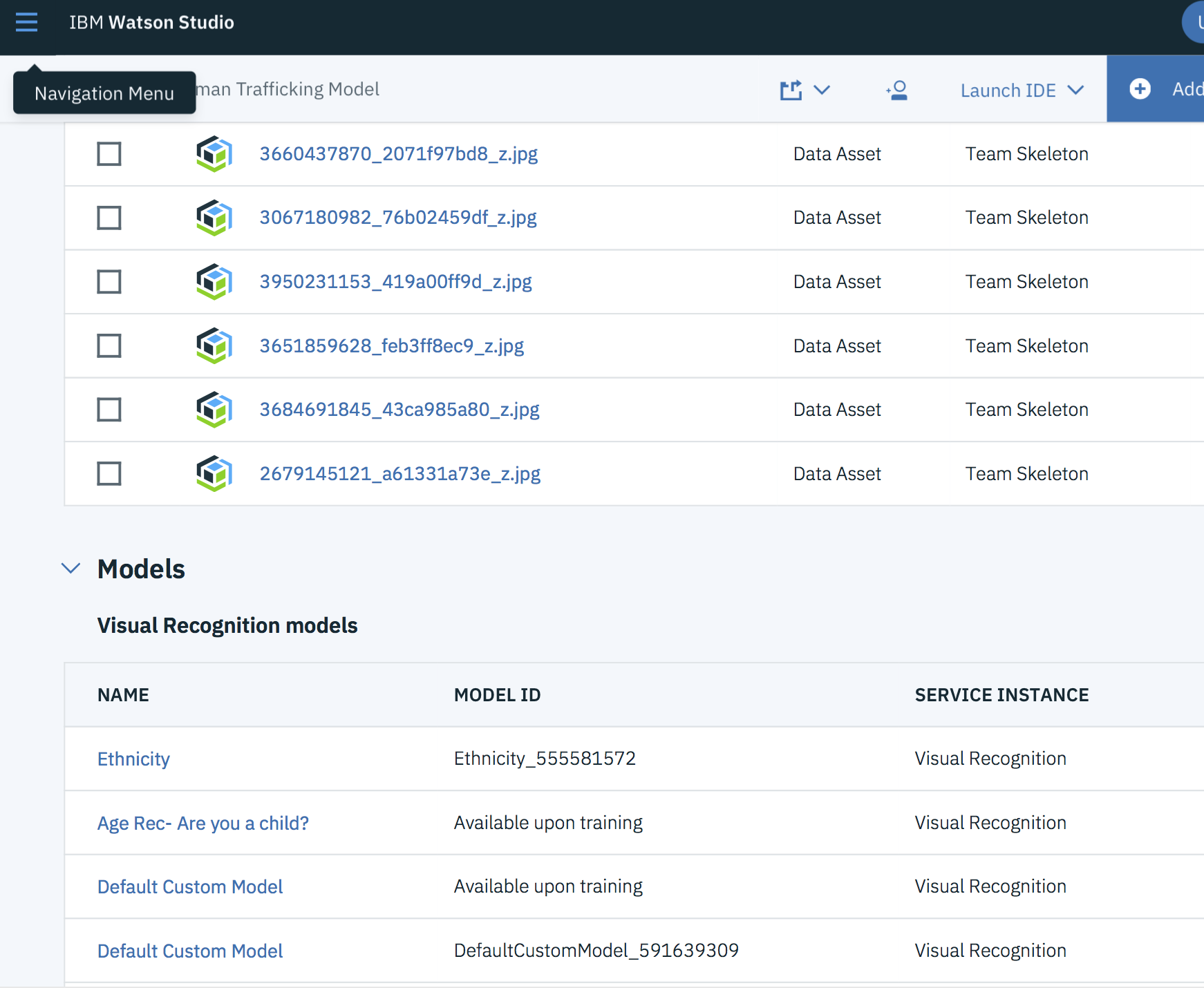Click the MODEL ID column header

coord(497,695)
